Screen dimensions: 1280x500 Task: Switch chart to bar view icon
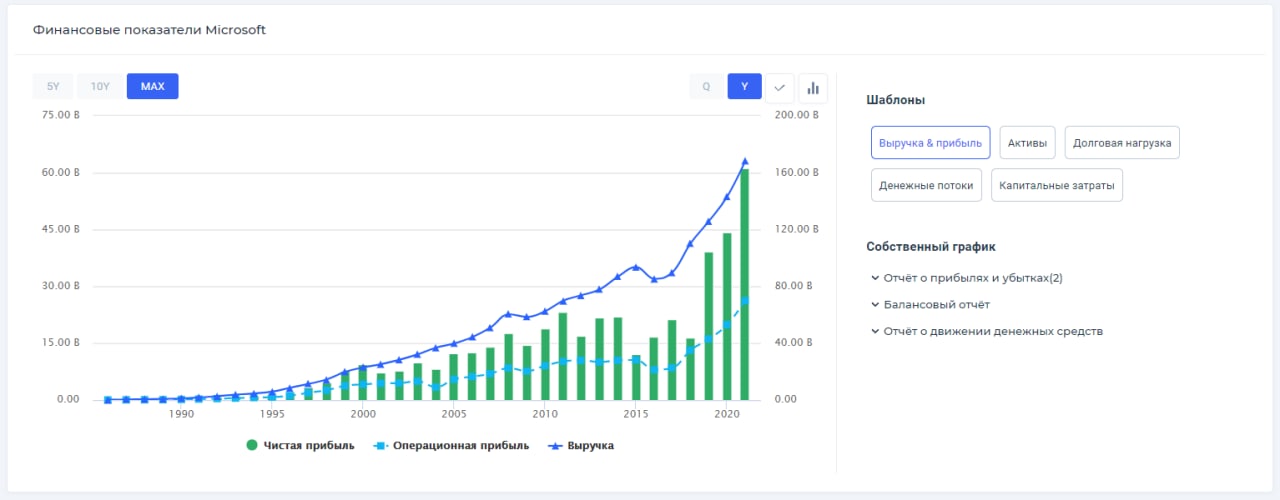[x=813, y=87]
